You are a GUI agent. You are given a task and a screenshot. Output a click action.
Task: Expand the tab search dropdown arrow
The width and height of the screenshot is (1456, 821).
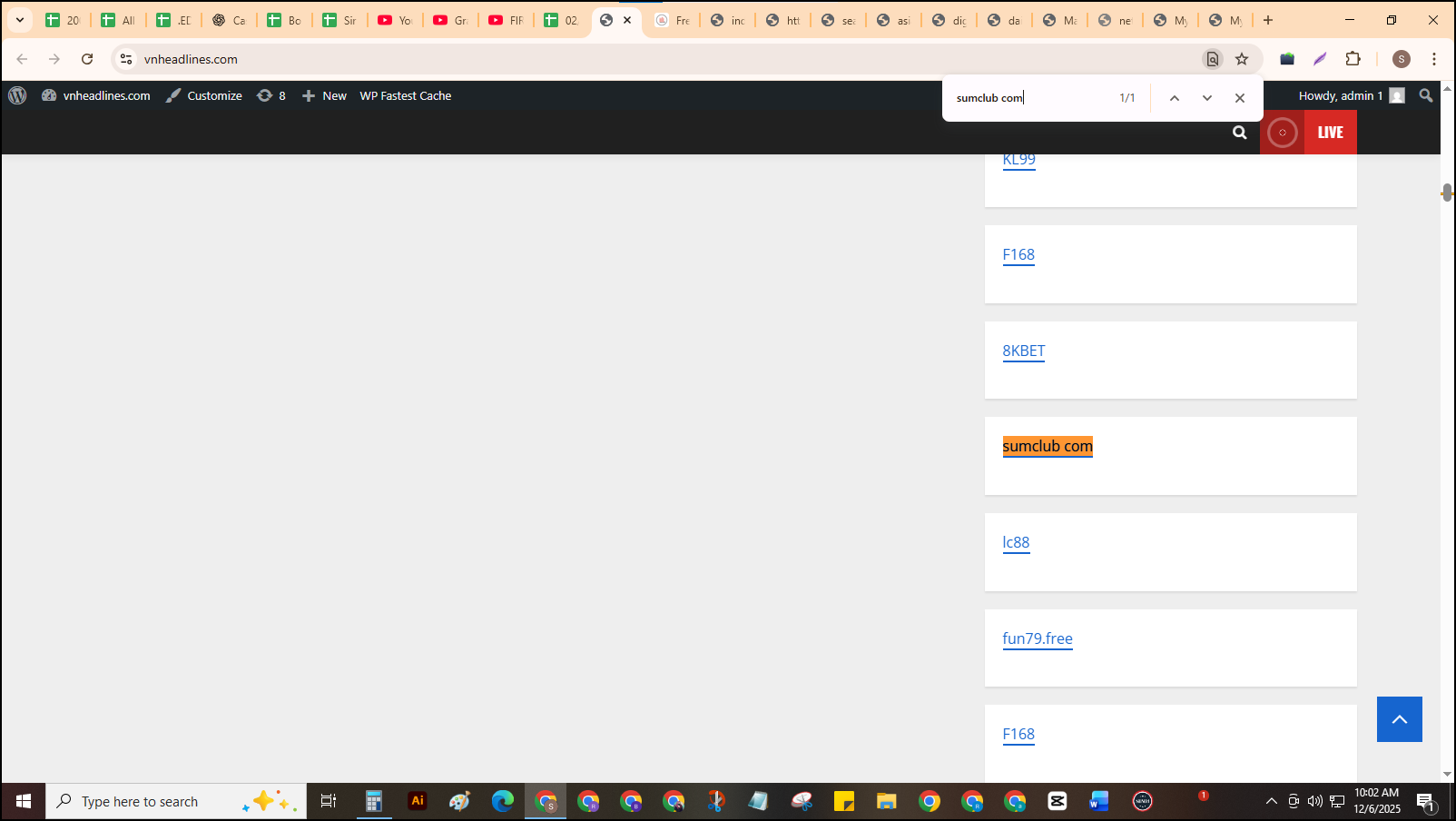pos(19,20)
